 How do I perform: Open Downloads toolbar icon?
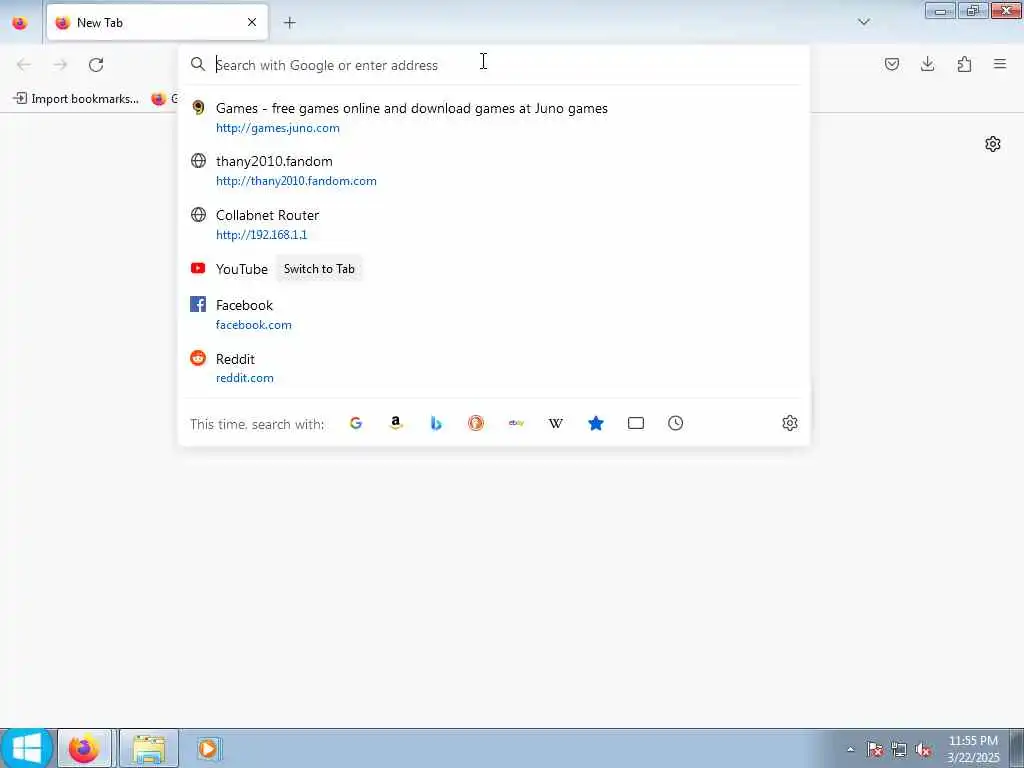(927, 64)
